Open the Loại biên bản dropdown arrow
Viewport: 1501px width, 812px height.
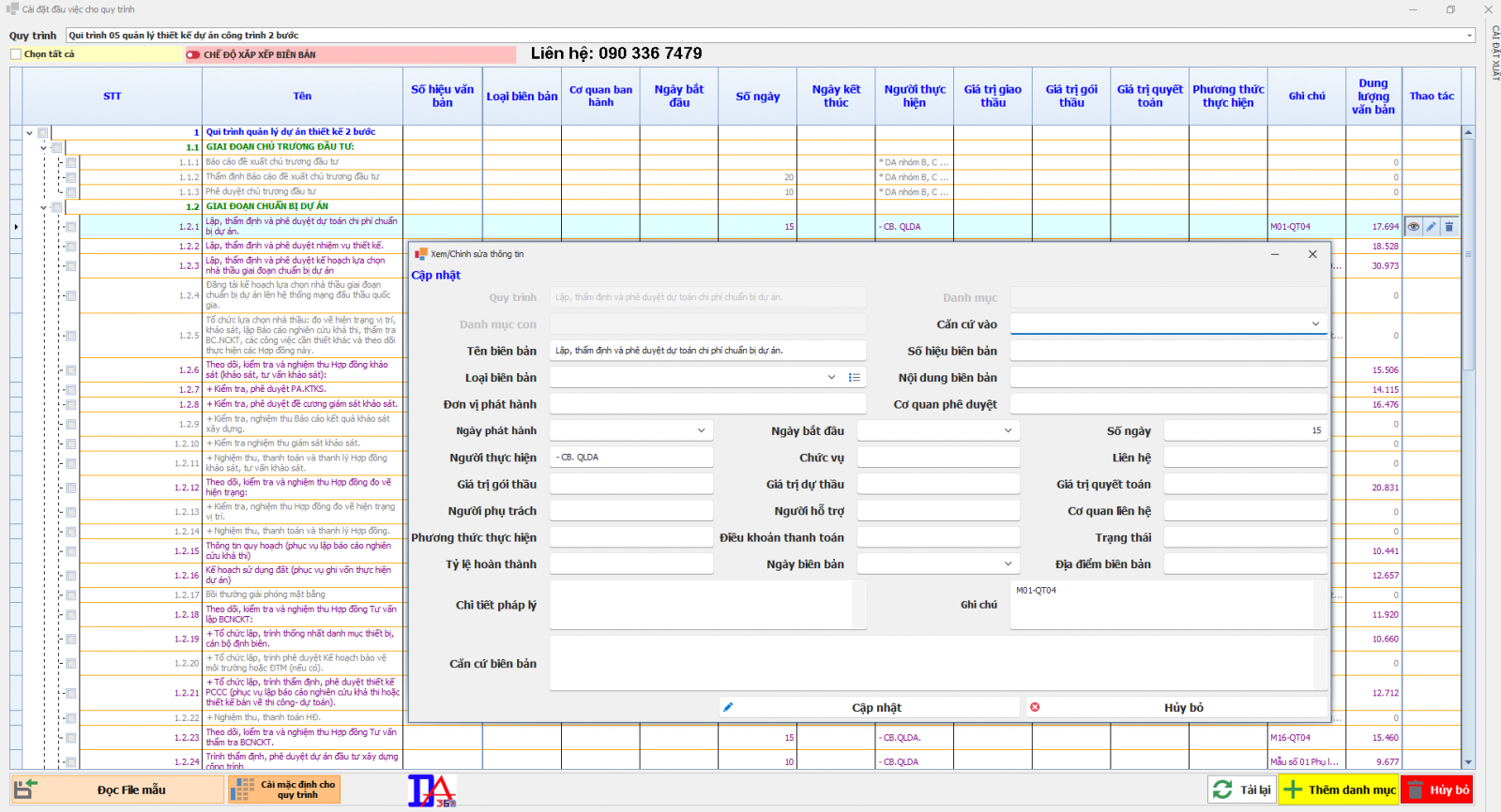[x=831, y=378]
